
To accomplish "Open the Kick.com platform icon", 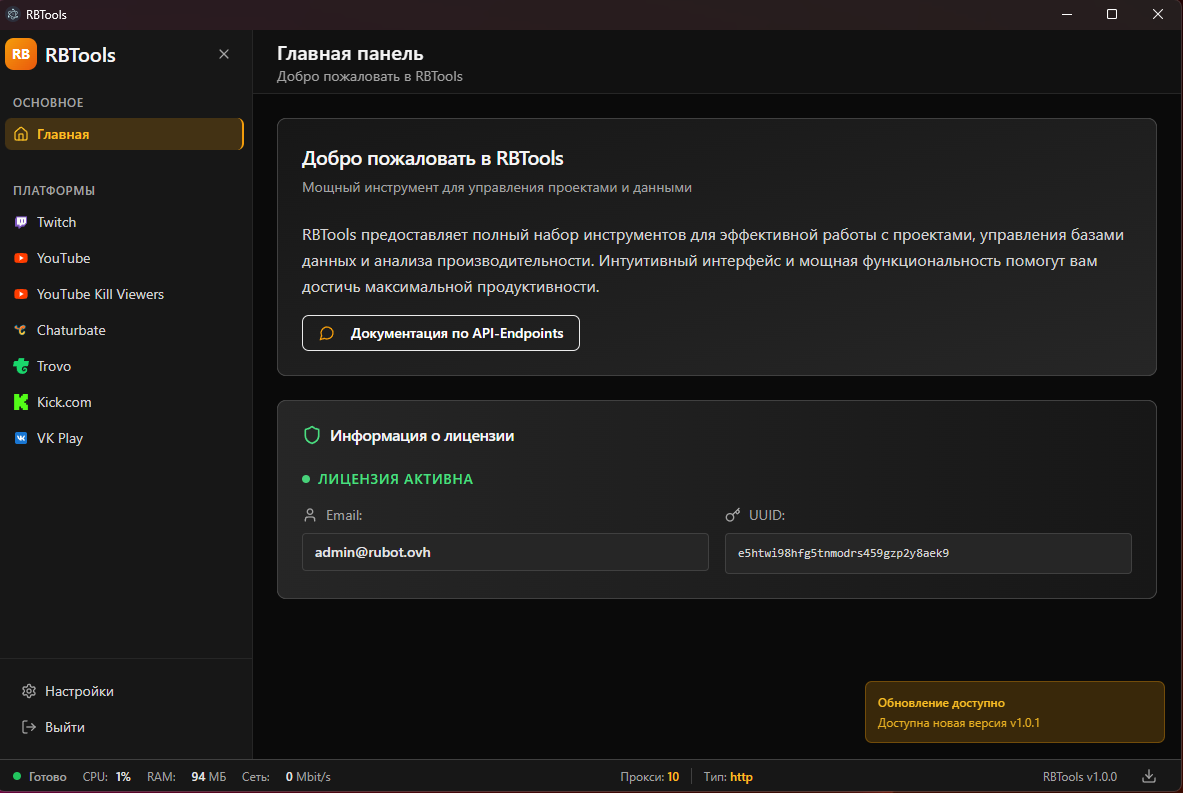I will [21, 402].
